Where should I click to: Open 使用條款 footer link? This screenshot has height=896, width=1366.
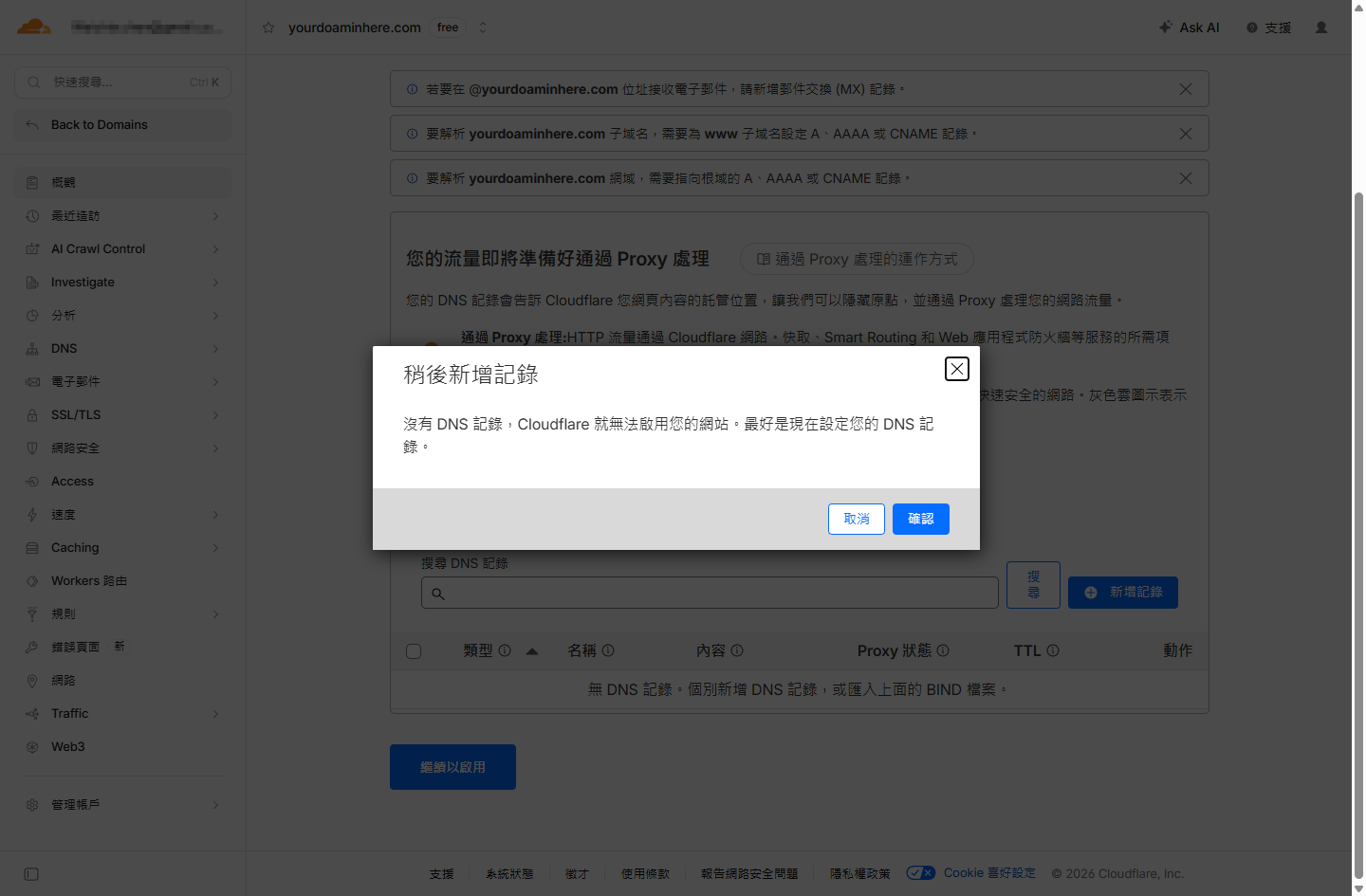[645, 874]
